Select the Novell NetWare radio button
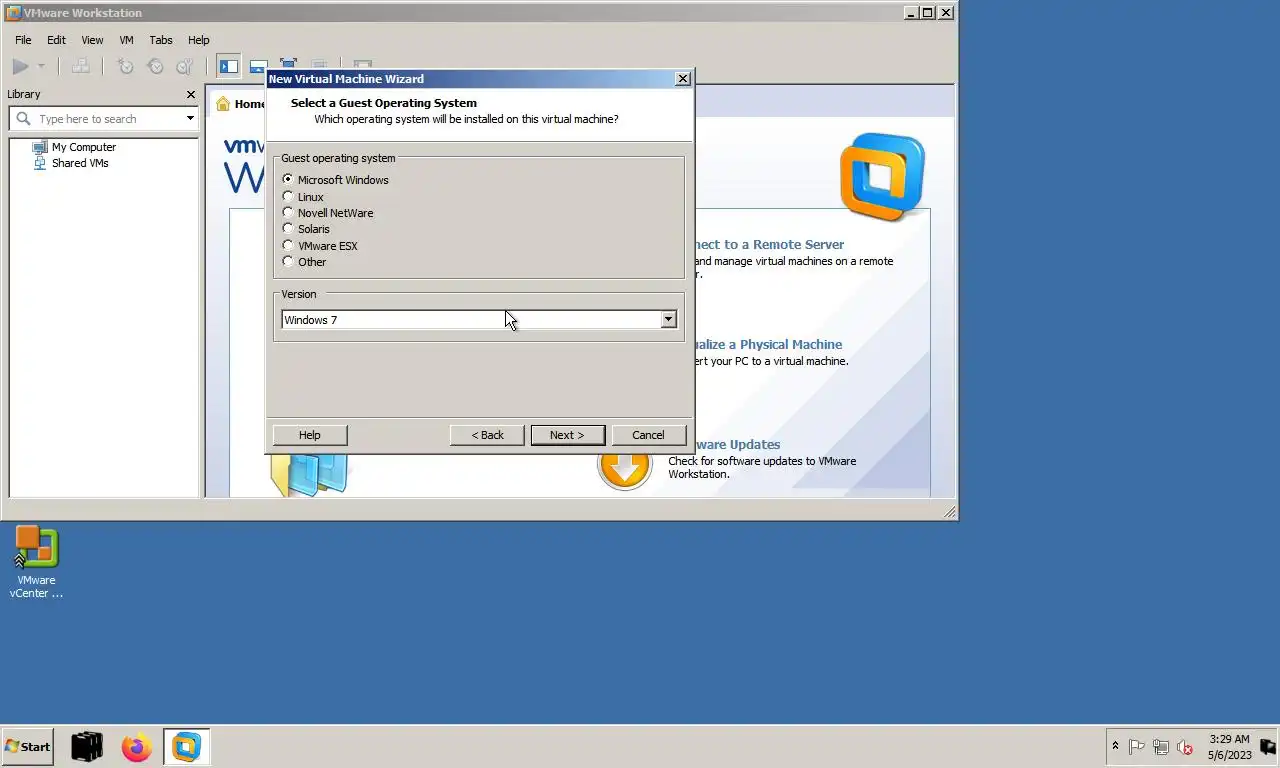1280x768 pixels. coord(288,212)
